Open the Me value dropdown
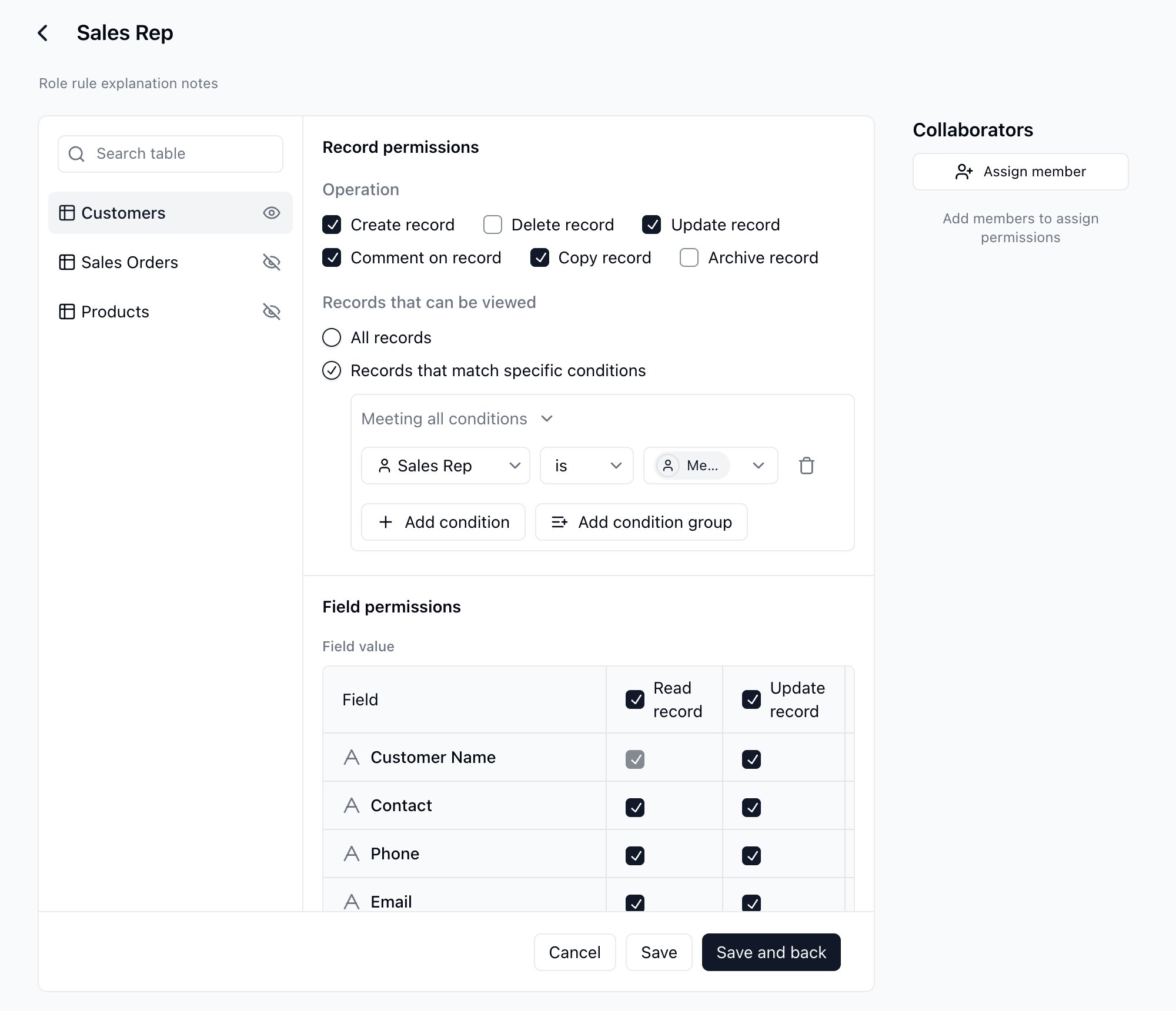 711,466
